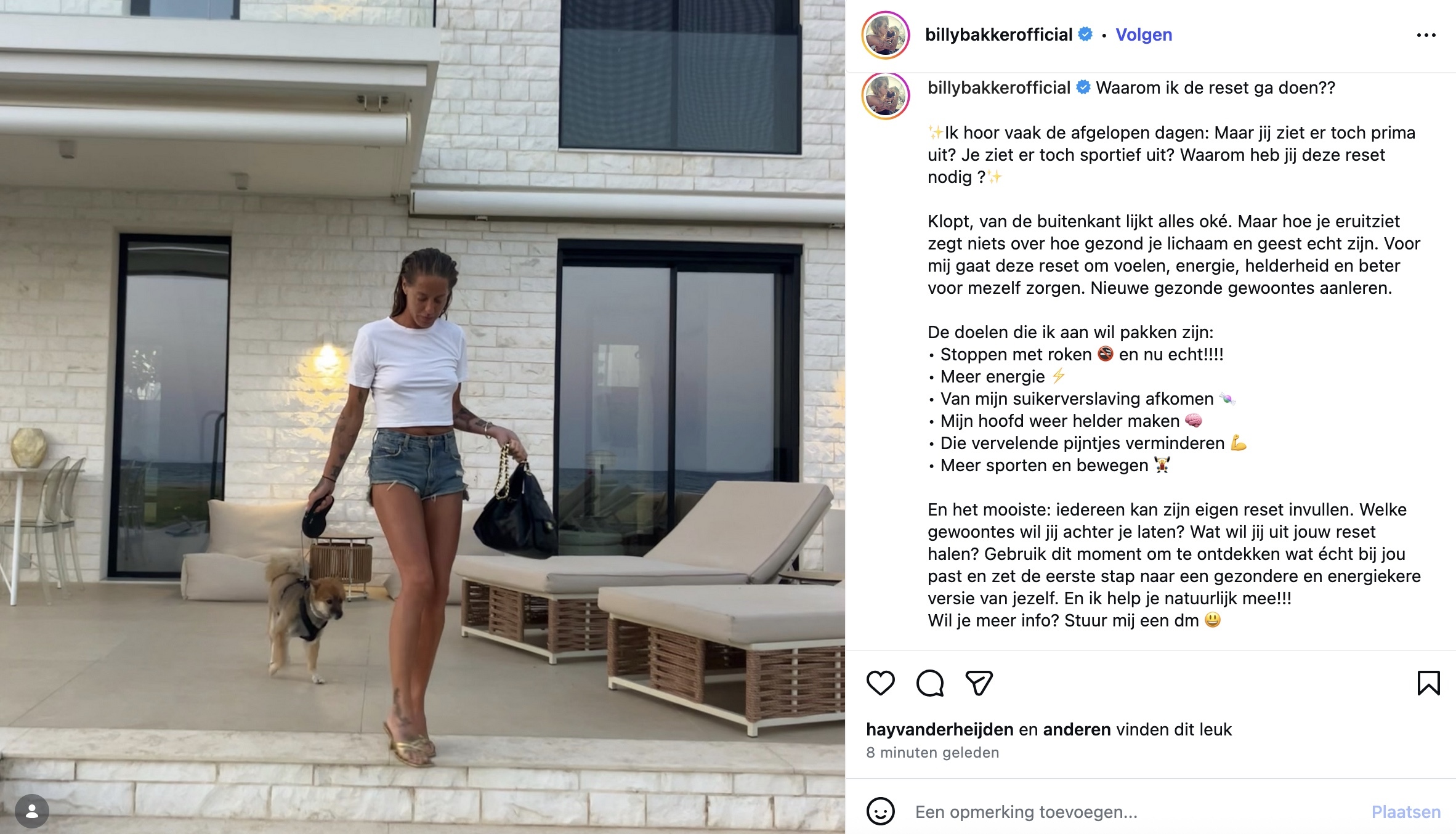Click the main post photo
Viewport: 1456px width, 834px height.
coord(423,417)
